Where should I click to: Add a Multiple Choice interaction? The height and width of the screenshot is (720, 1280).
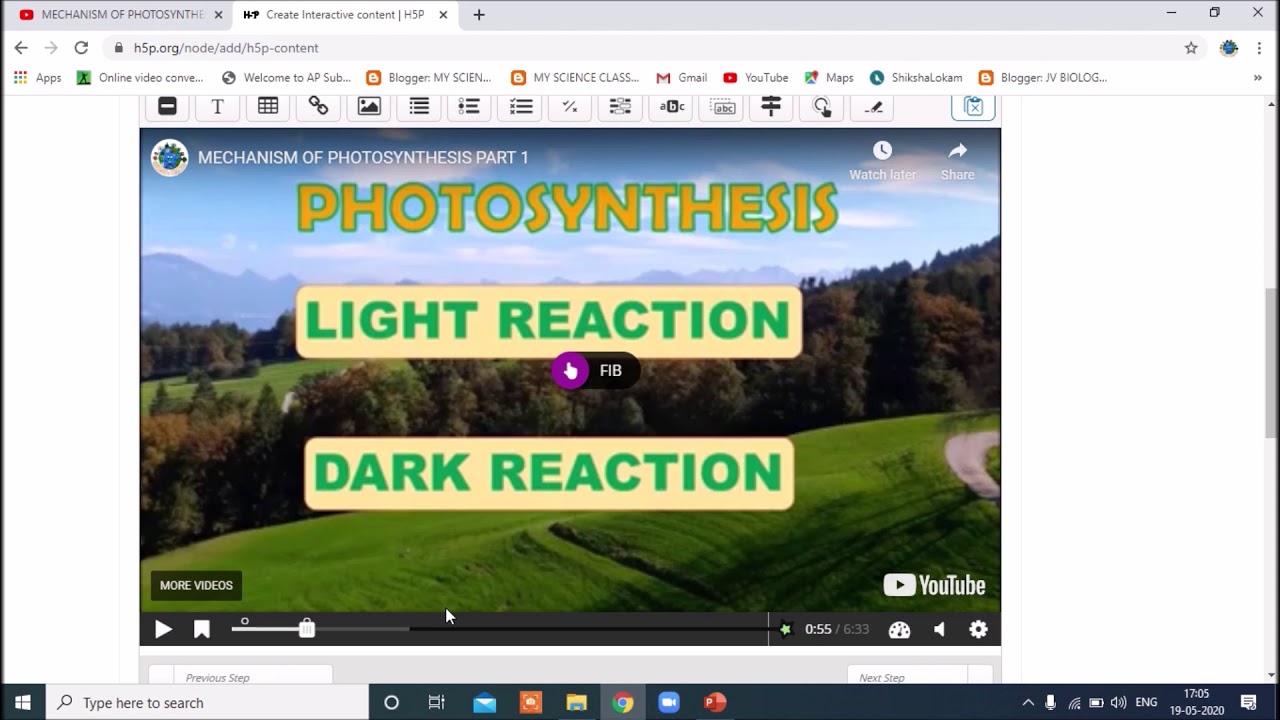pyautogui.click(x=520, y=106)
